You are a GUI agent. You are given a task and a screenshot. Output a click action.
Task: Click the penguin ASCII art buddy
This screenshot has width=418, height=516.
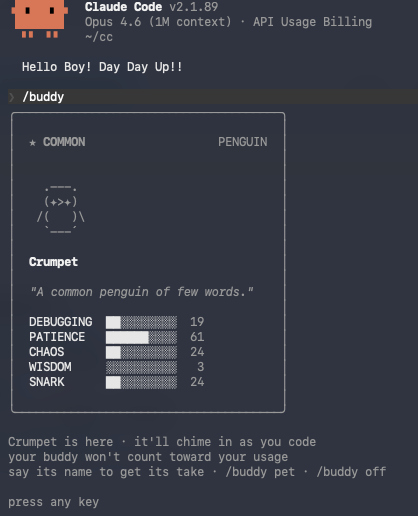[61, 210]
